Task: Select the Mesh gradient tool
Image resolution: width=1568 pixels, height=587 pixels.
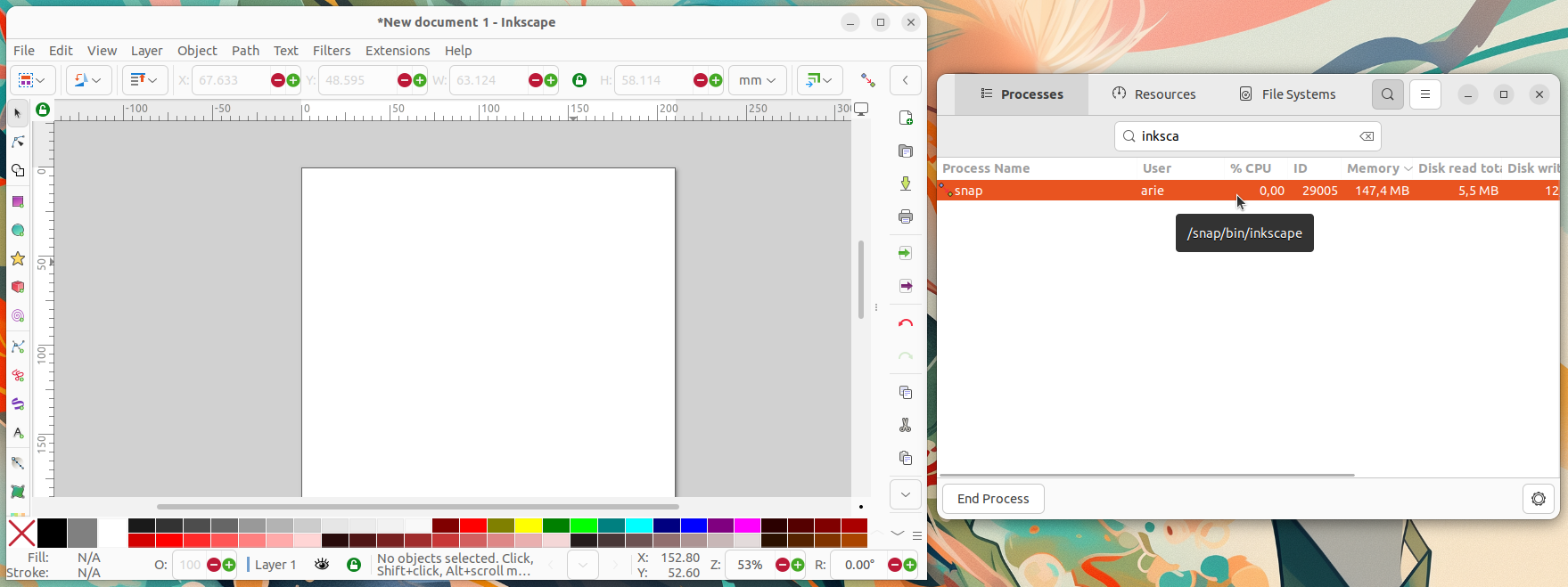Action: coord(18,492)
